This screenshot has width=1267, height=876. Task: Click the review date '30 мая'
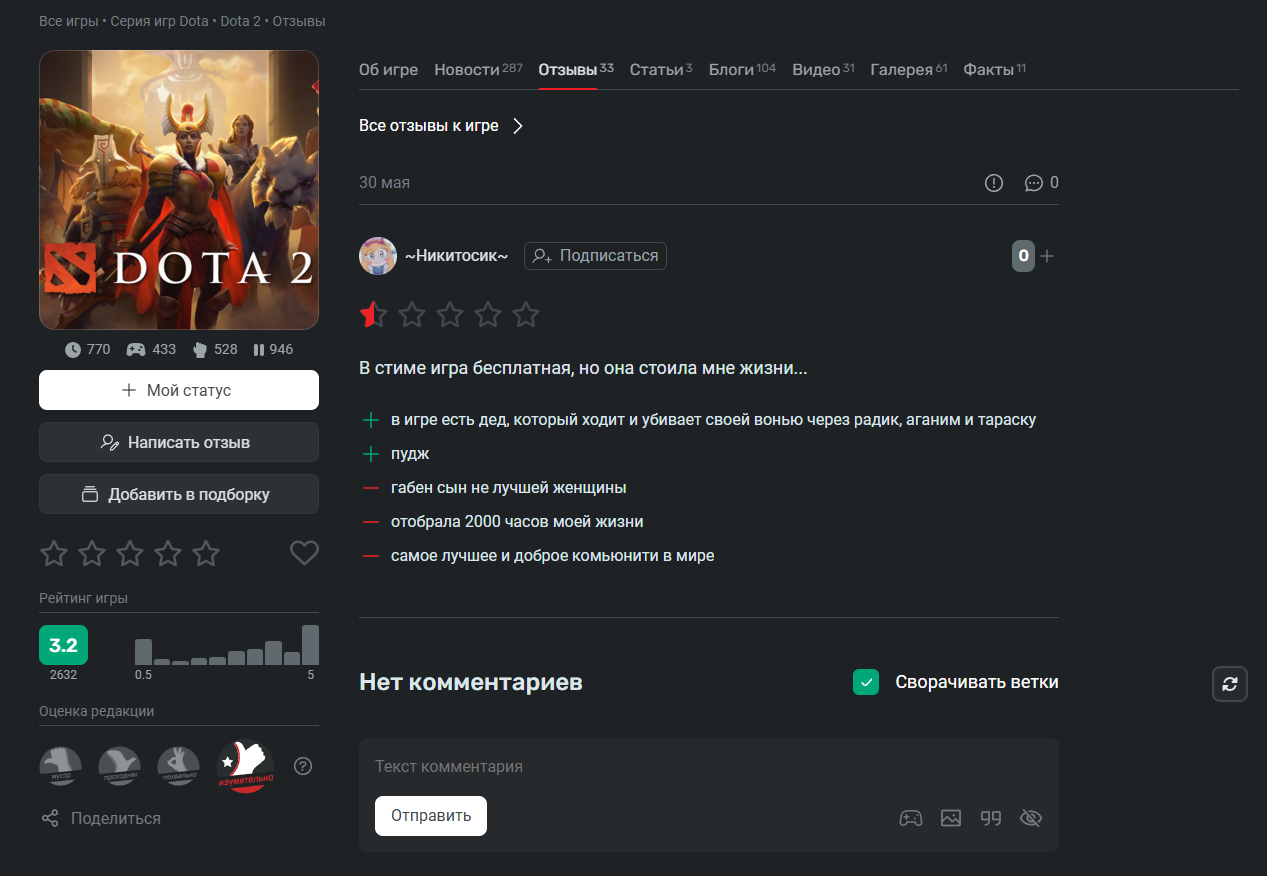click(384, 183)
